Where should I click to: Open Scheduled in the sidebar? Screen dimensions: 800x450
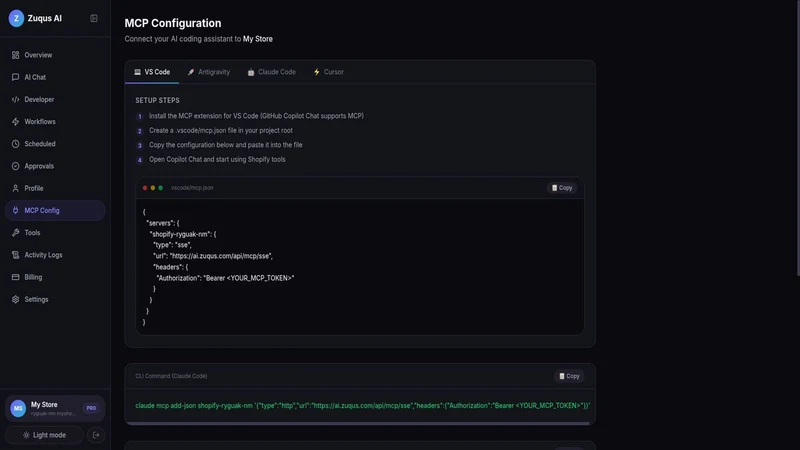pyautogui.click(x=55, y=144)
